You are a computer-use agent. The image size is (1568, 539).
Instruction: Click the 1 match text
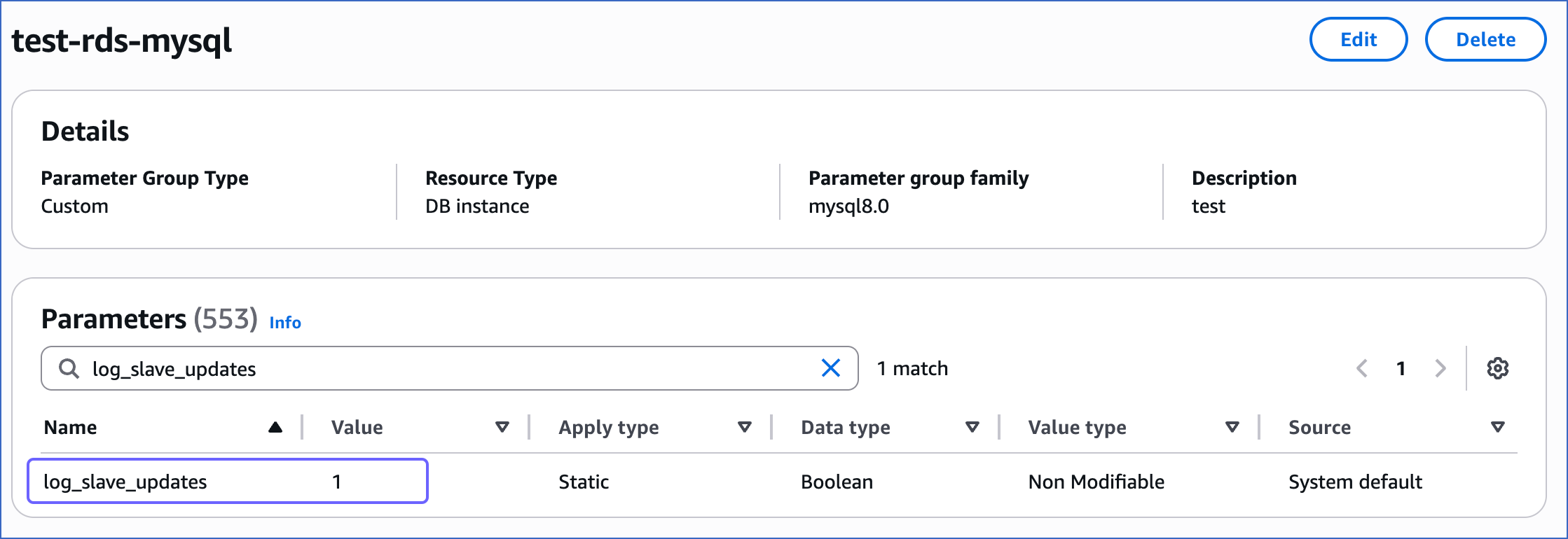tap(912, 368)
